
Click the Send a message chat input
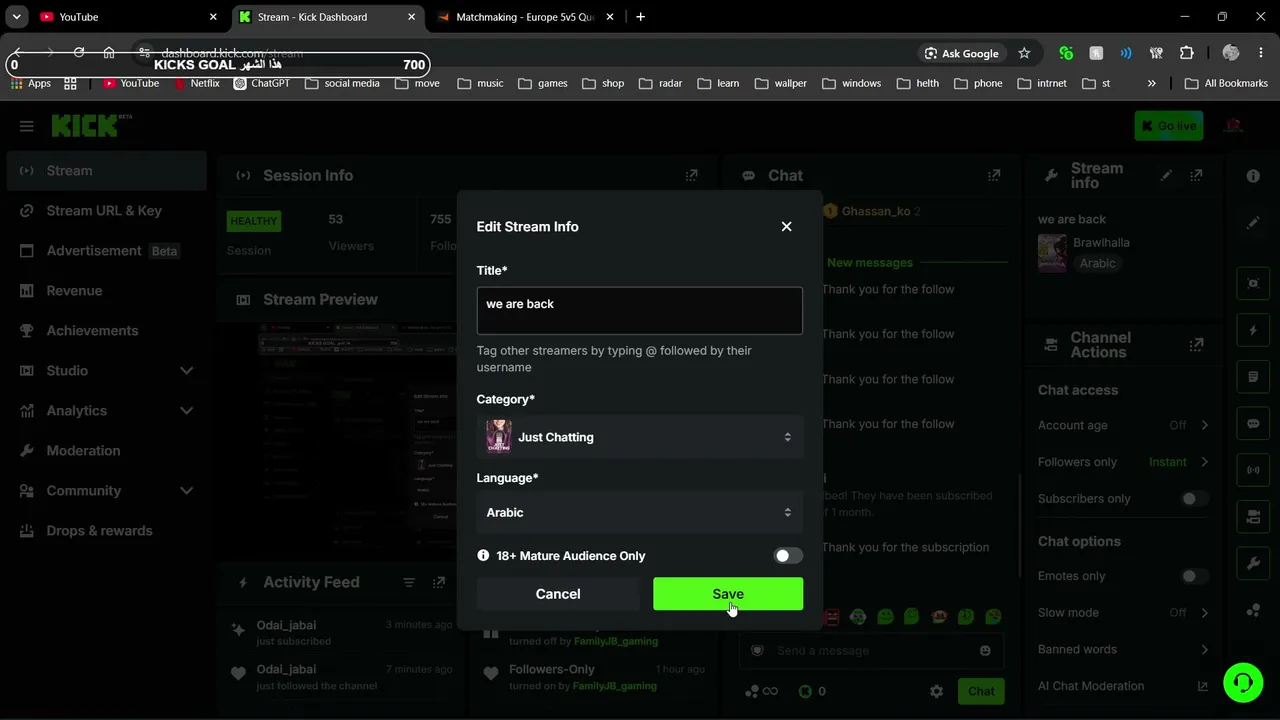870,651
